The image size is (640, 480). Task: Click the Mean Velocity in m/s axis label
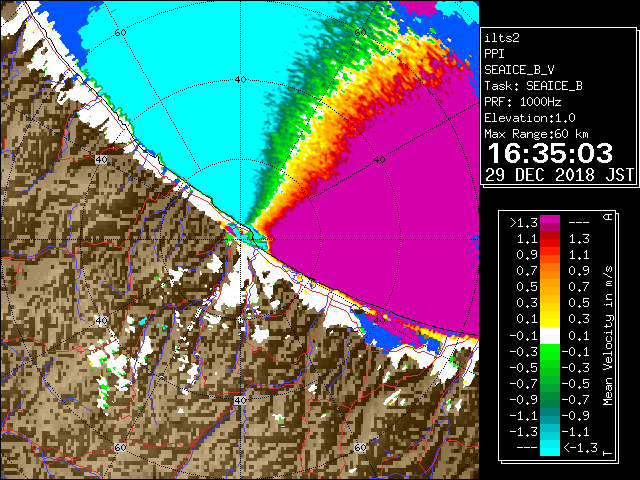click(608, 335)
